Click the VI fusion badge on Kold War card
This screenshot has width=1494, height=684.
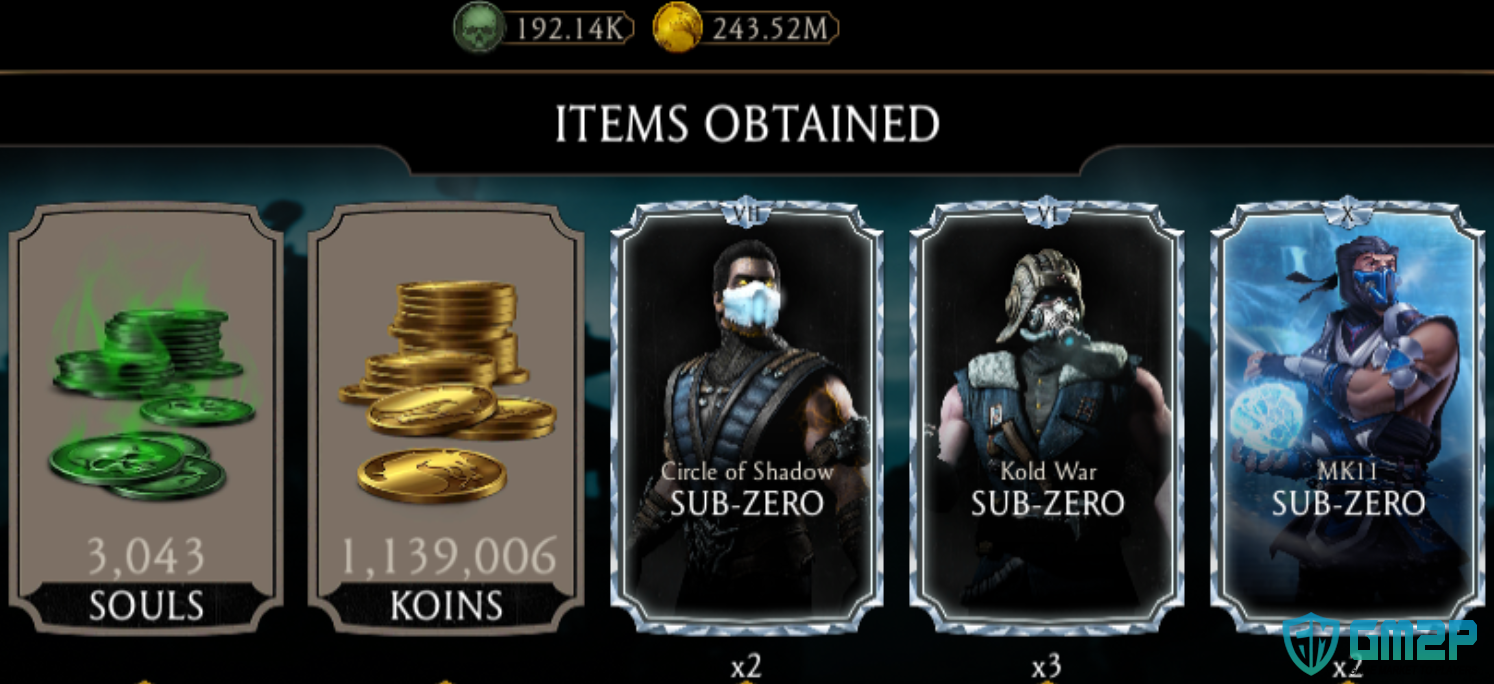(x=1047, y=212)
